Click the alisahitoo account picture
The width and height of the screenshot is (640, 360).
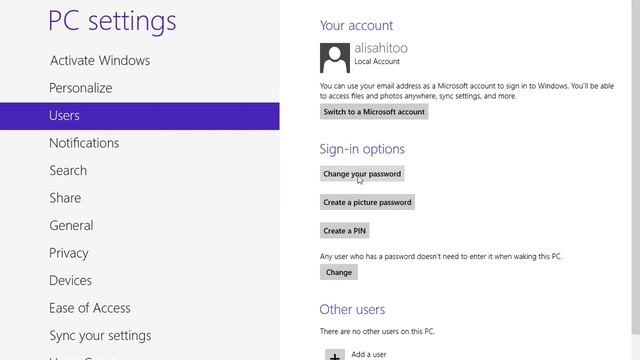335,58
